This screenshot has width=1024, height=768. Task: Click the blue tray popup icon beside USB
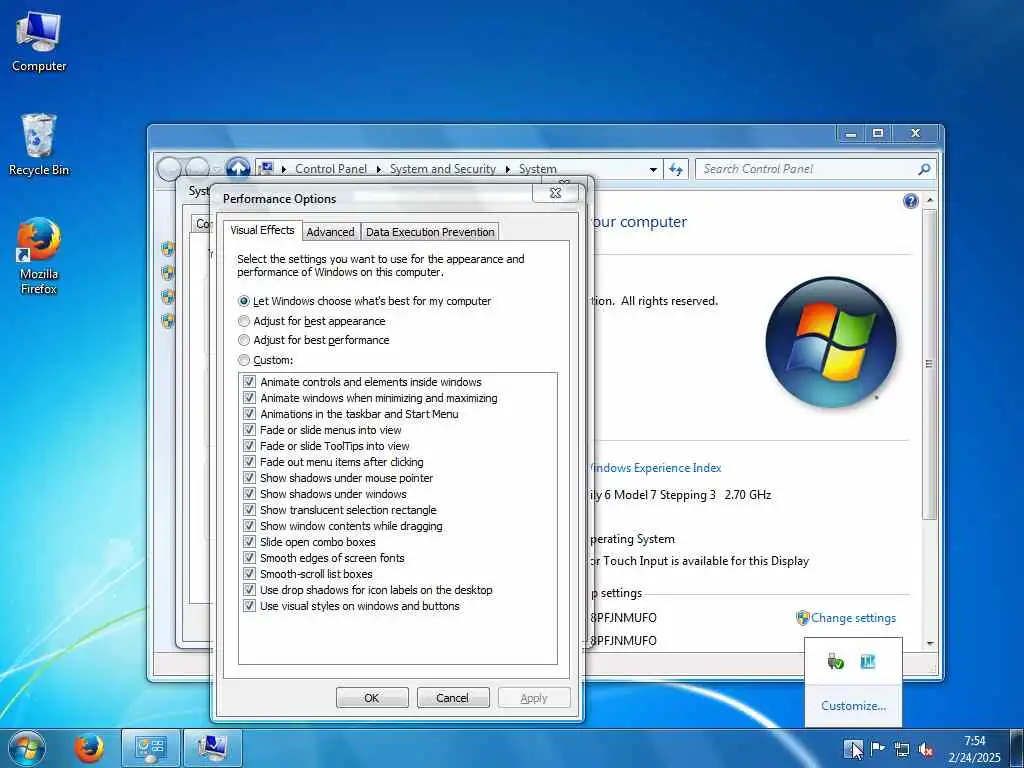867,662
